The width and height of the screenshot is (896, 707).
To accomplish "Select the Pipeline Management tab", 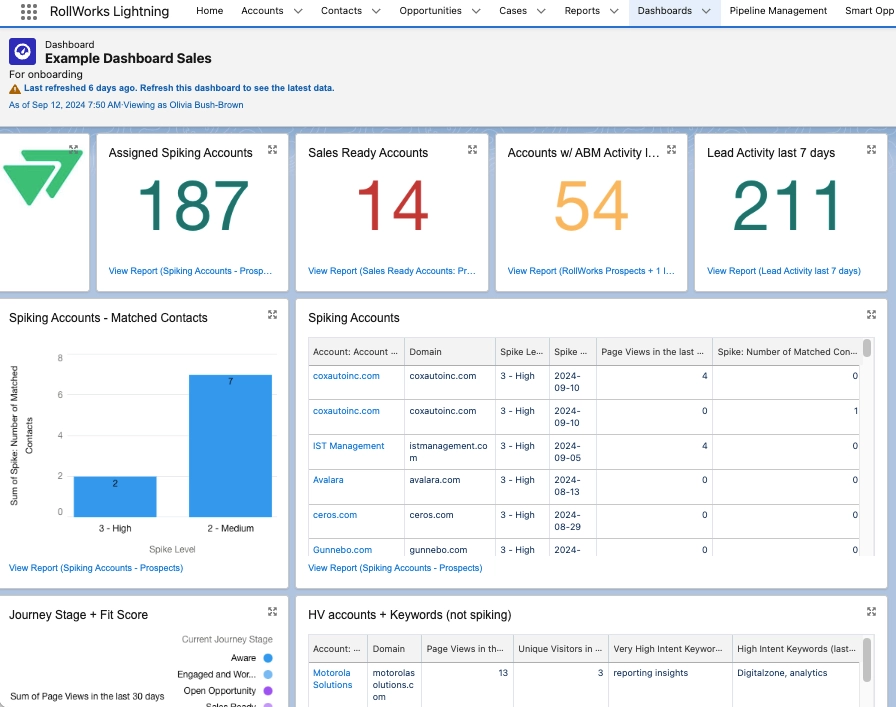I will click(x=777, y=12).
